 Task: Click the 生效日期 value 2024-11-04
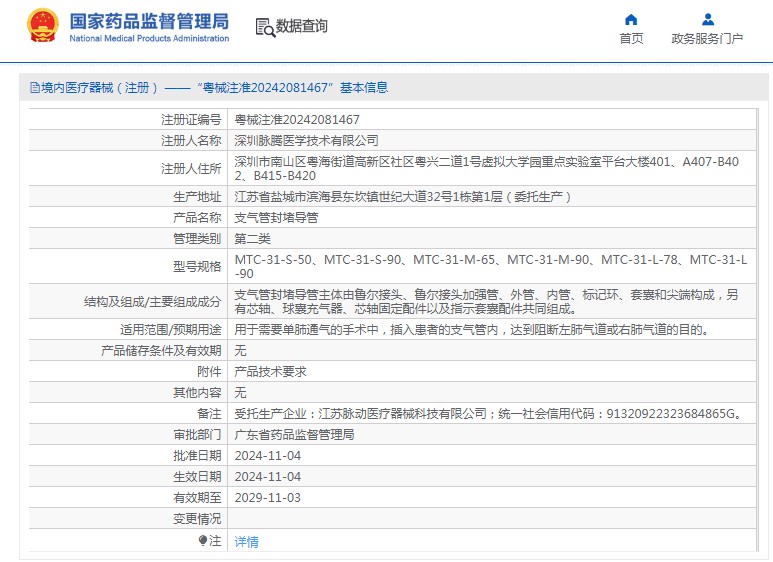pos(268,477)
